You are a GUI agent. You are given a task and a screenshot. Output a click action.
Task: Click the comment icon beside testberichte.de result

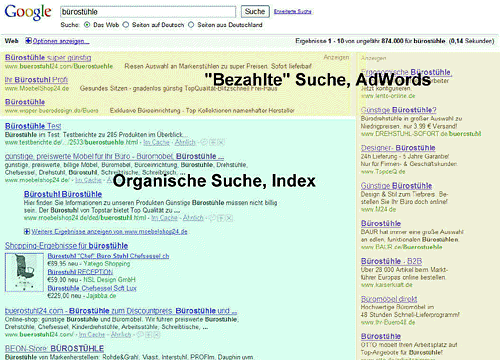(204, 142)
